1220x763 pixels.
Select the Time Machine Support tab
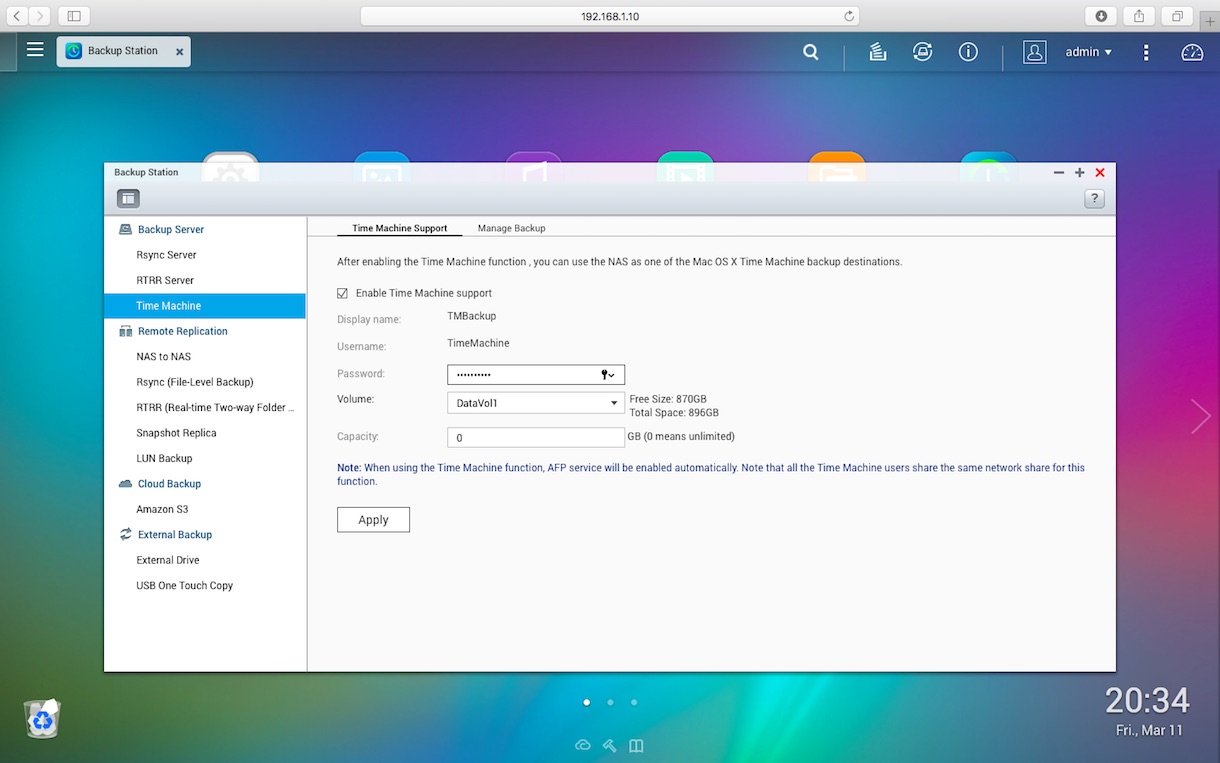pos(399,228)
